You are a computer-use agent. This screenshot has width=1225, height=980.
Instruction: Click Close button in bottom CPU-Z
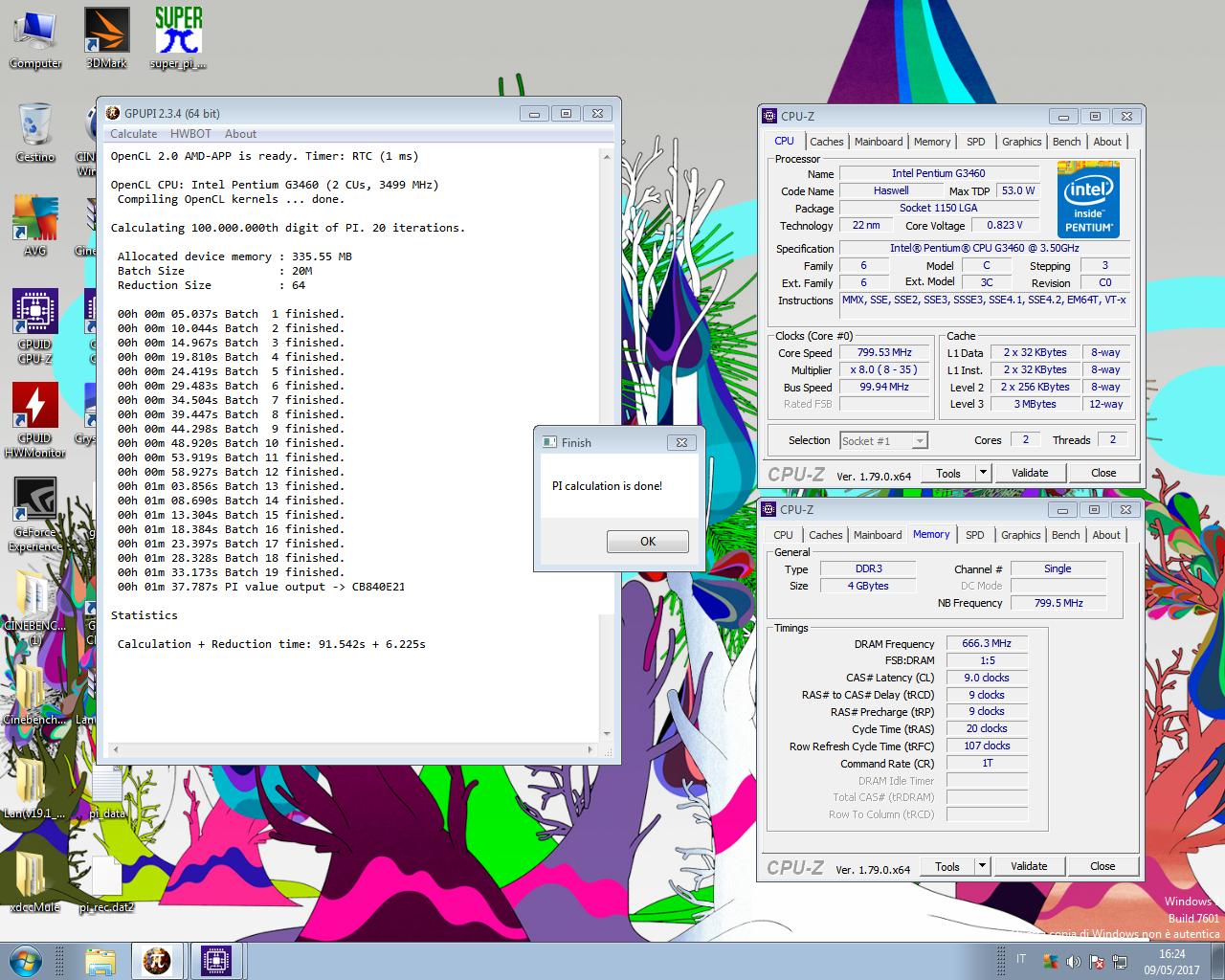(1102, 866)
